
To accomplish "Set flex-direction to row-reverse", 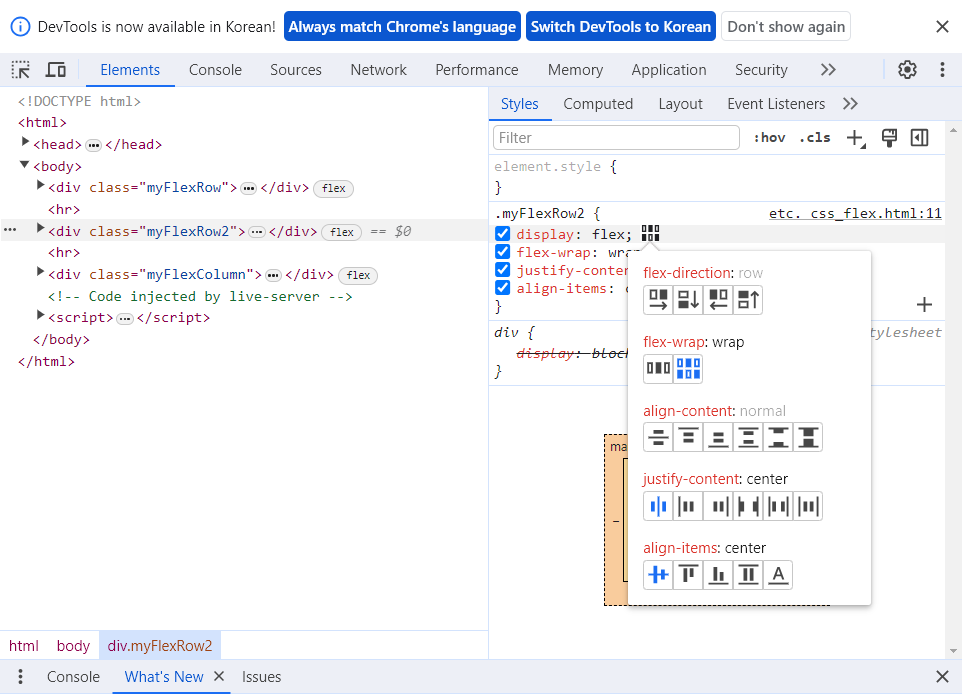I will coord(718,300).
